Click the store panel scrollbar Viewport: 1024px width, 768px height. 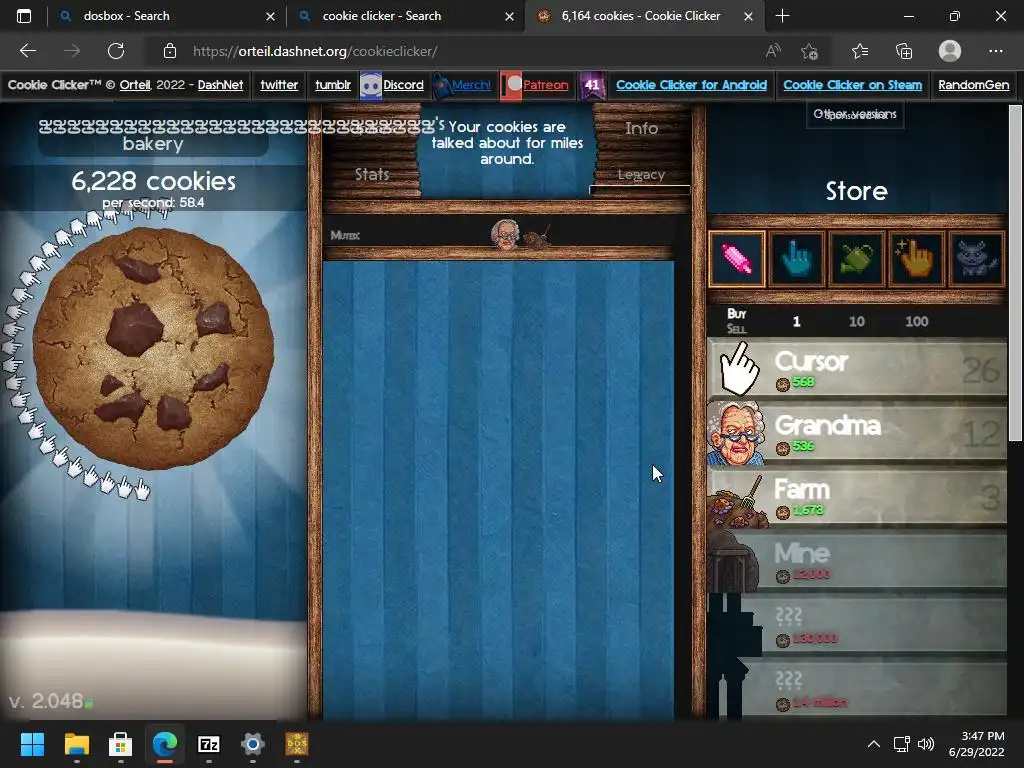(x=1015, y=274)
